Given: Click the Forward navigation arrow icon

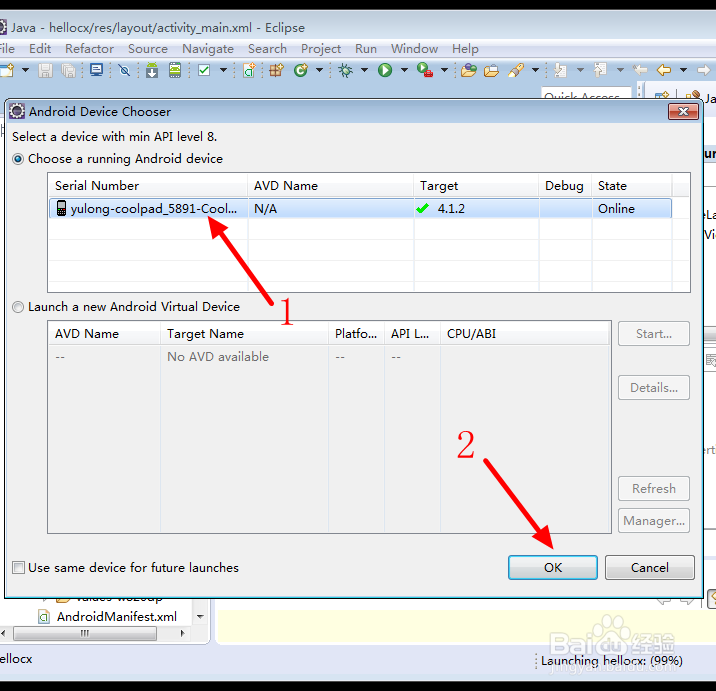Looking at the screenshot, I should coord(704,70).
